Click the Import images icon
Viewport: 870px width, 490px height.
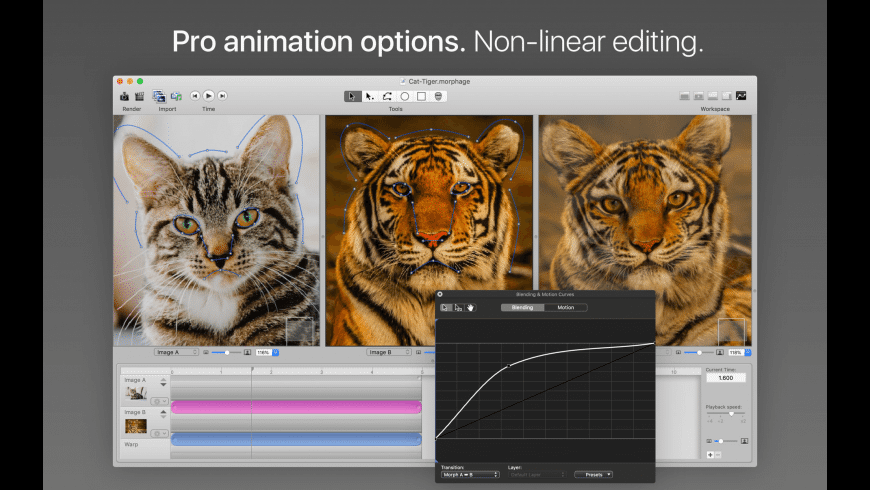tap(159, 97)
